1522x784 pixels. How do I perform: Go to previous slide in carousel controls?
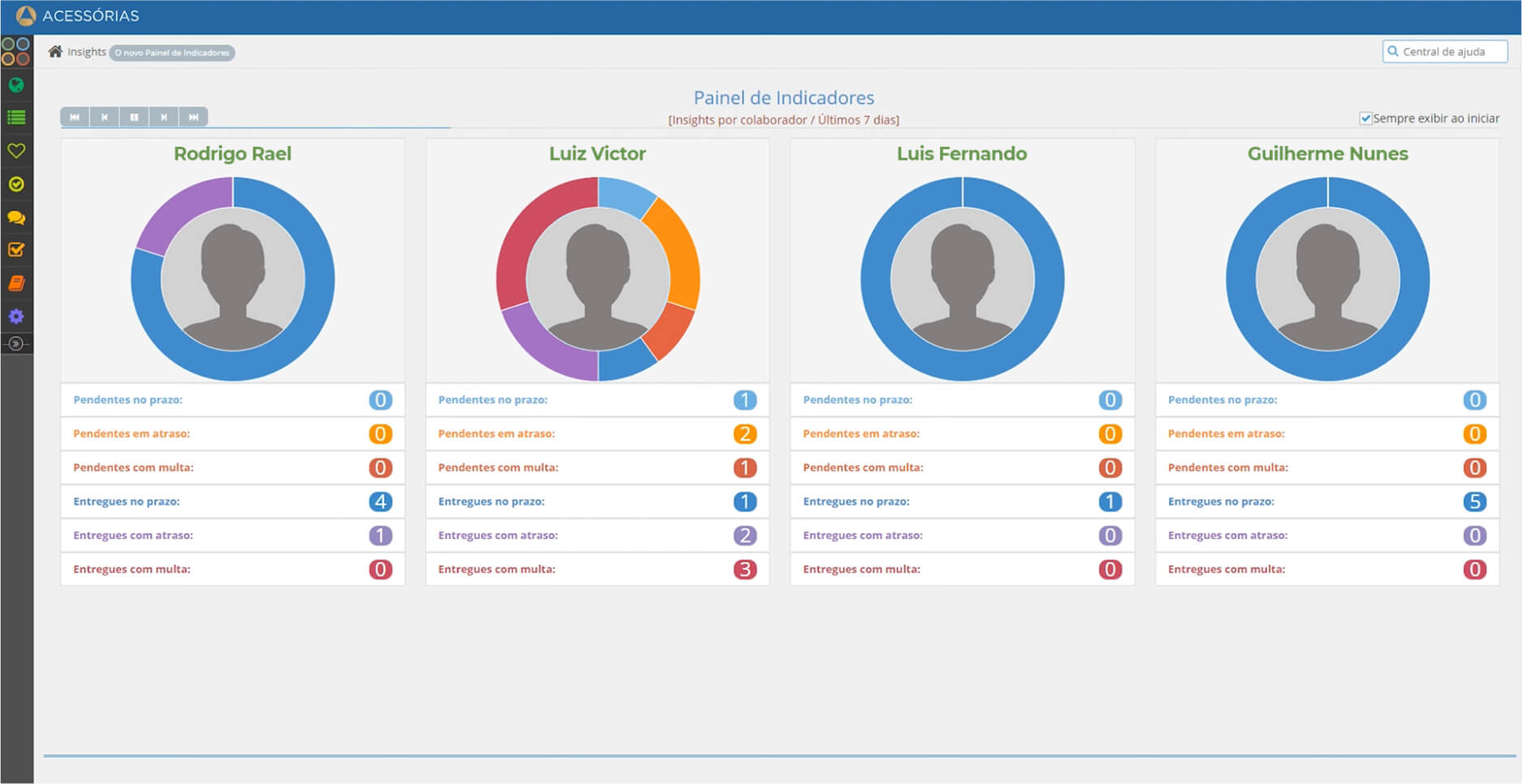tap(105, 117)
